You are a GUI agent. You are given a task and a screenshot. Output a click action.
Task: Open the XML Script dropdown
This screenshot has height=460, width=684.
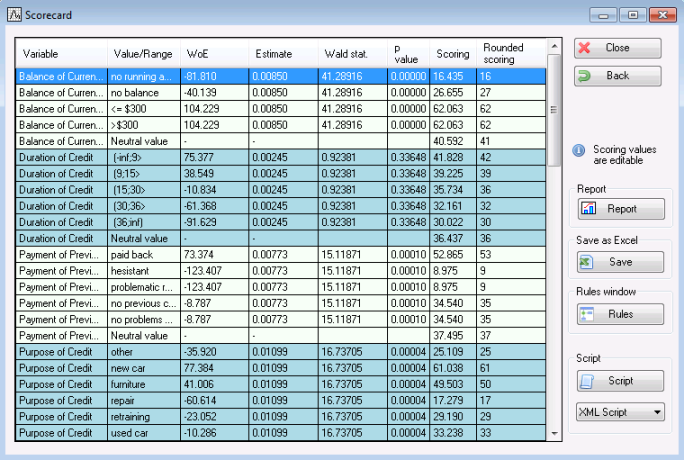[620, 412]
